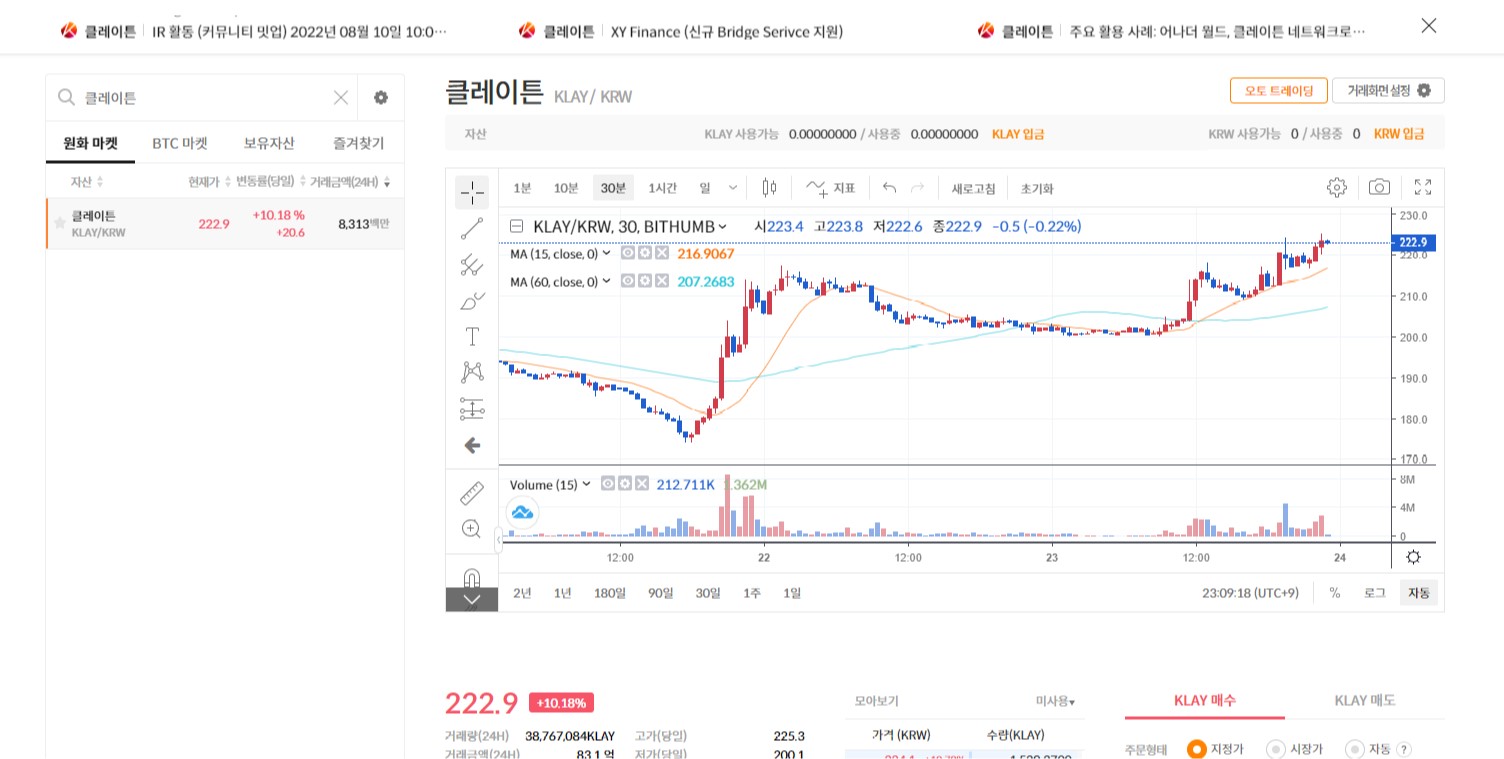Select the ruler measure tool
Screen dimensions: 1504x759
[x=472, y=493]
